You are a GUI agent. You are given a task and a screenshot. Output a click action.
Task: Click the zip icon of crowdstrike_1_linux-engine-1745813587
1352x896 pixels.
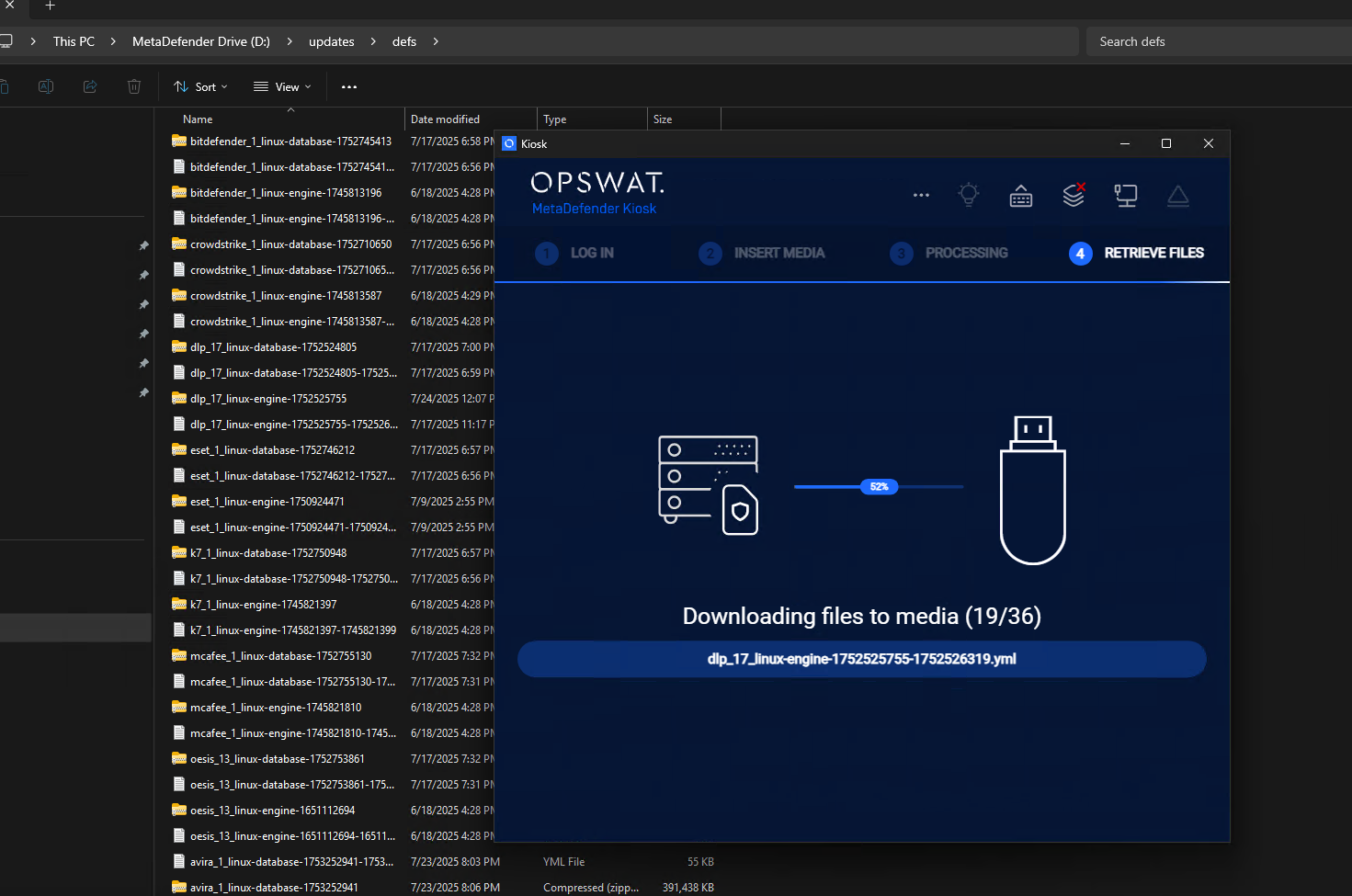coord(179,296)
